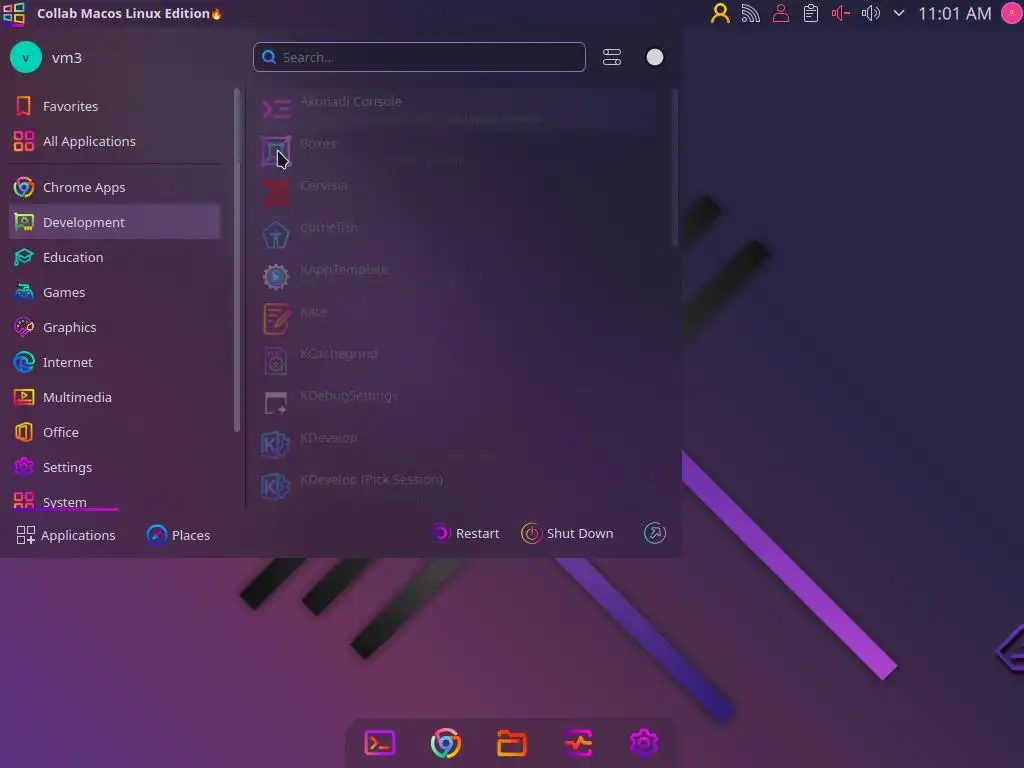Viewport: 1024px width, 768px height.
Task: Click the vm3 user avatar
Action: (26, 57)
